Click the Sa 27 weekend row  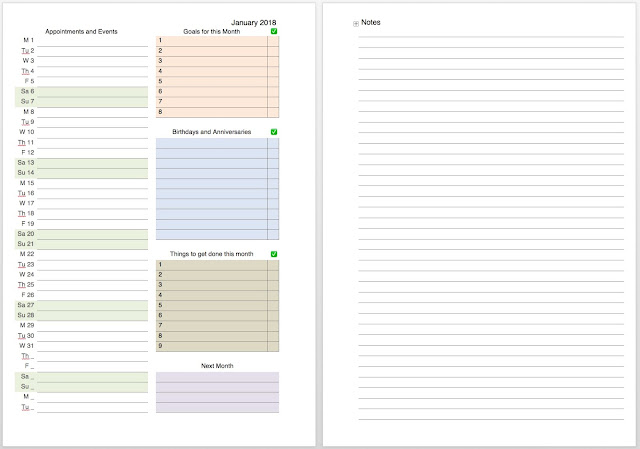pyautogui.click(x=82, y=306)
